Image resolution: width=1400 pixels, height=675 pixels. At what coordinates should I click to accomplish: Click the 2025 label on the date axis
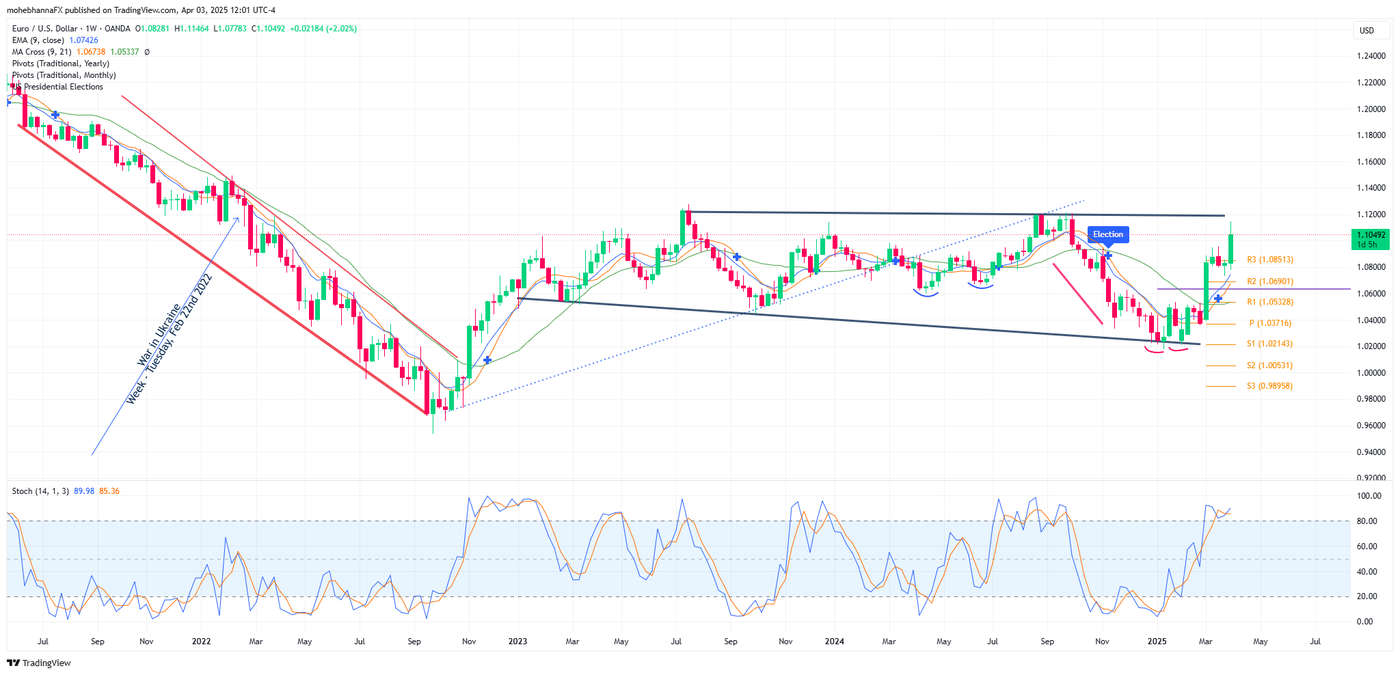1157,640
